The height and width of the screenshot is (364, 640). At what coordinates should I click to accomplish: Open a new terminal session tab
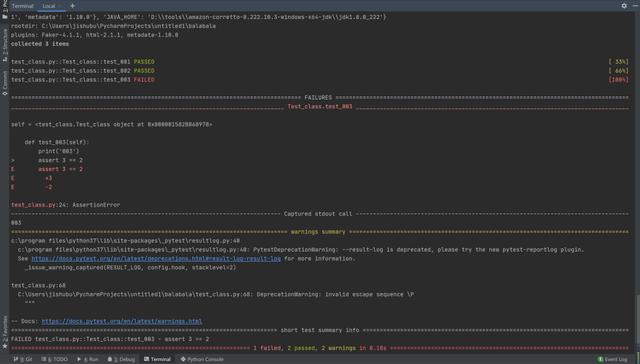pyautogui.click(x=72, y=6)
